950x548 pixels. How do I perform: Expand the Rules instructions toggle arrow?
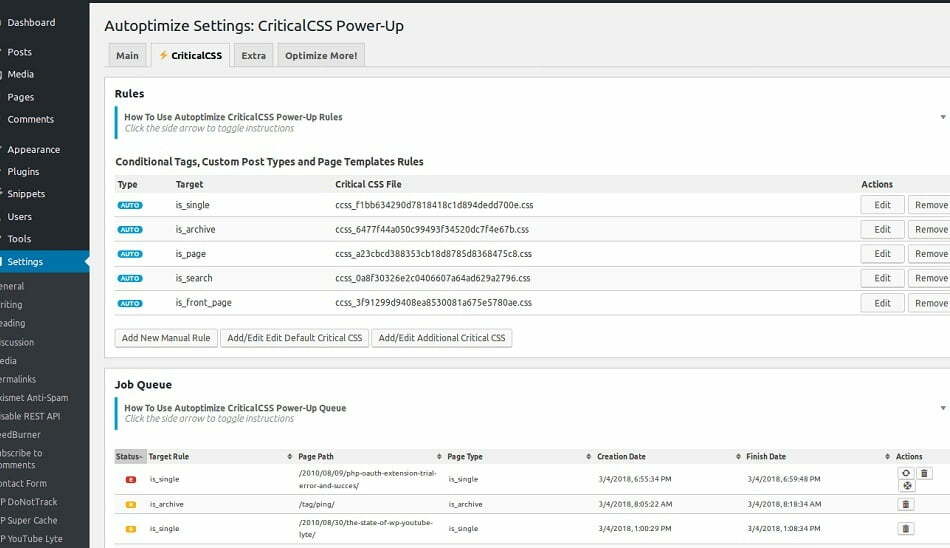point(943,117)
